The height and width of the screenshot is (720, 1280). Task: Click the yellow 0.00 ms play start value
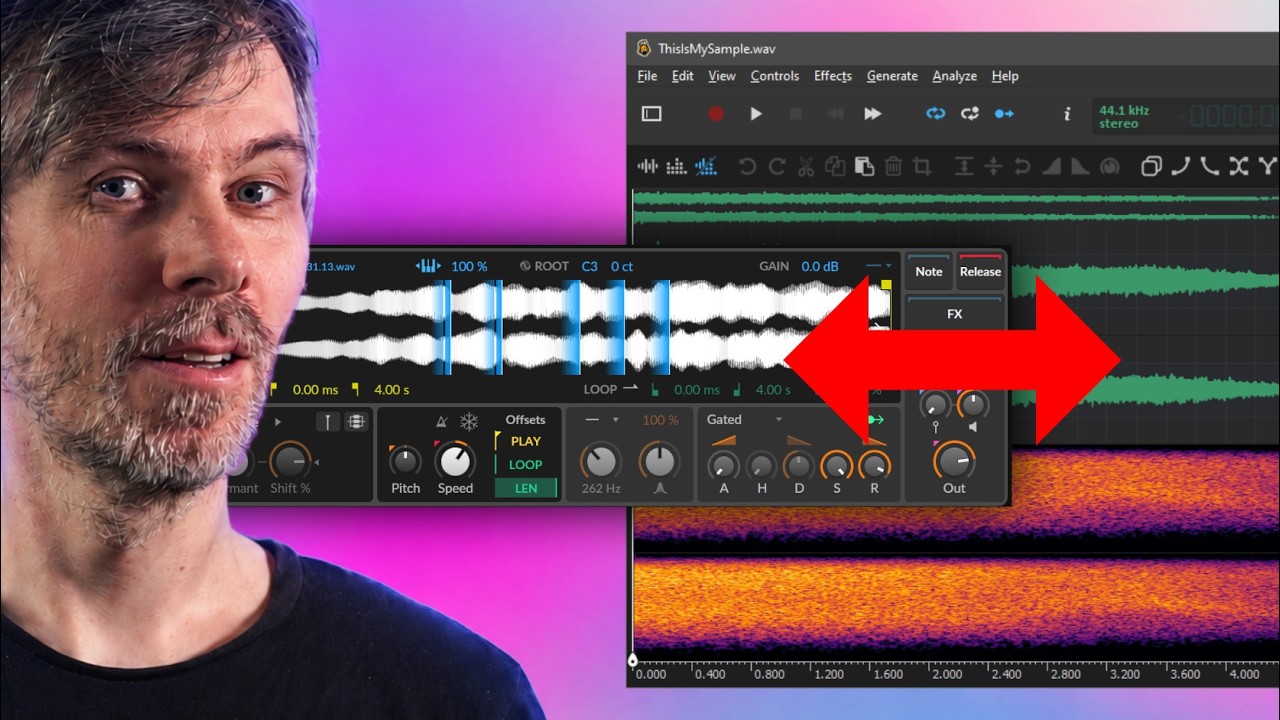[315, 390]
